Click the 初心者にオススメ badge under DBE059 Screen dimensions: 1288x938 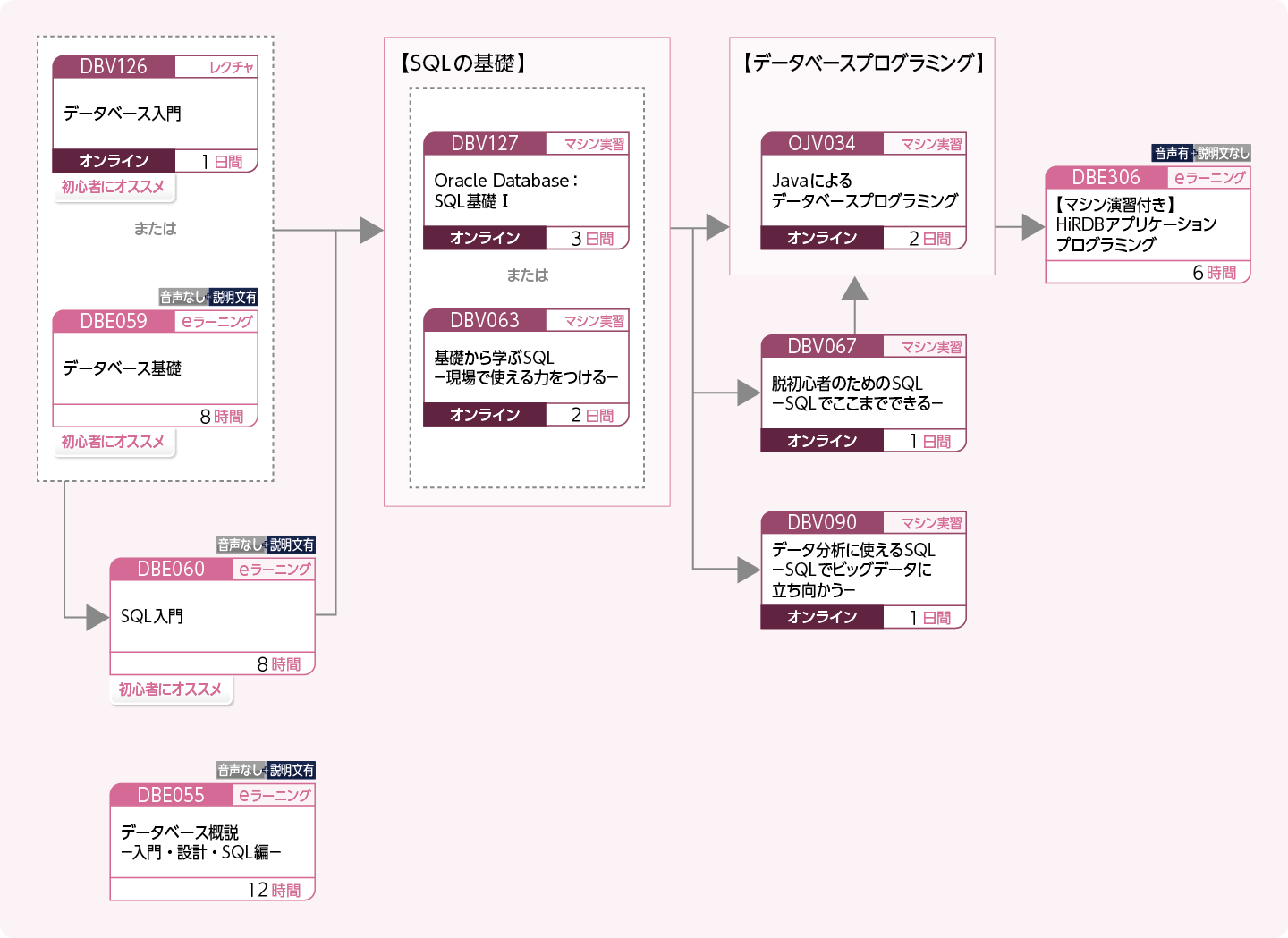coord(114,442)
